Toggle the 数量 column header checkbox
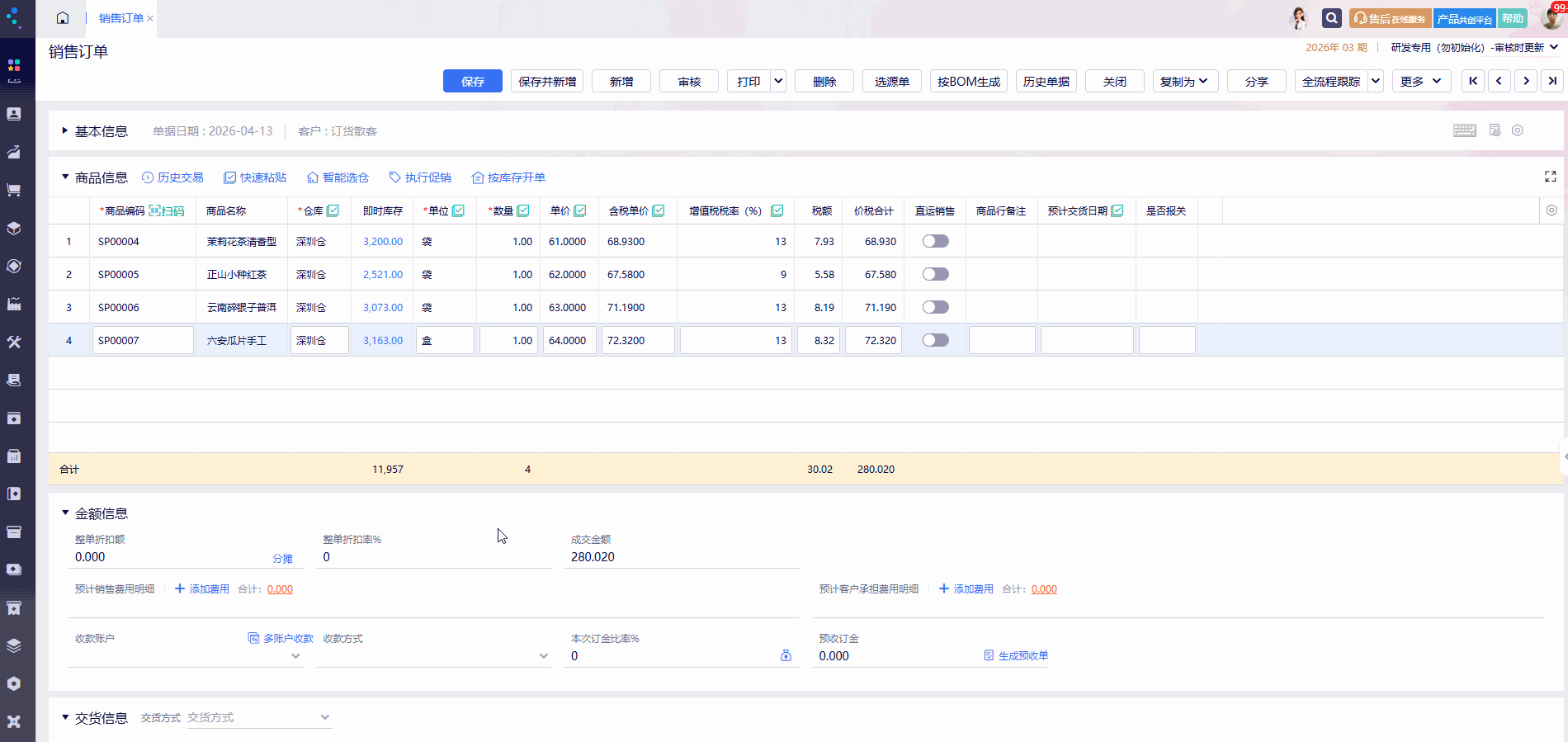The image size is (1568, 742). point(523,210)
